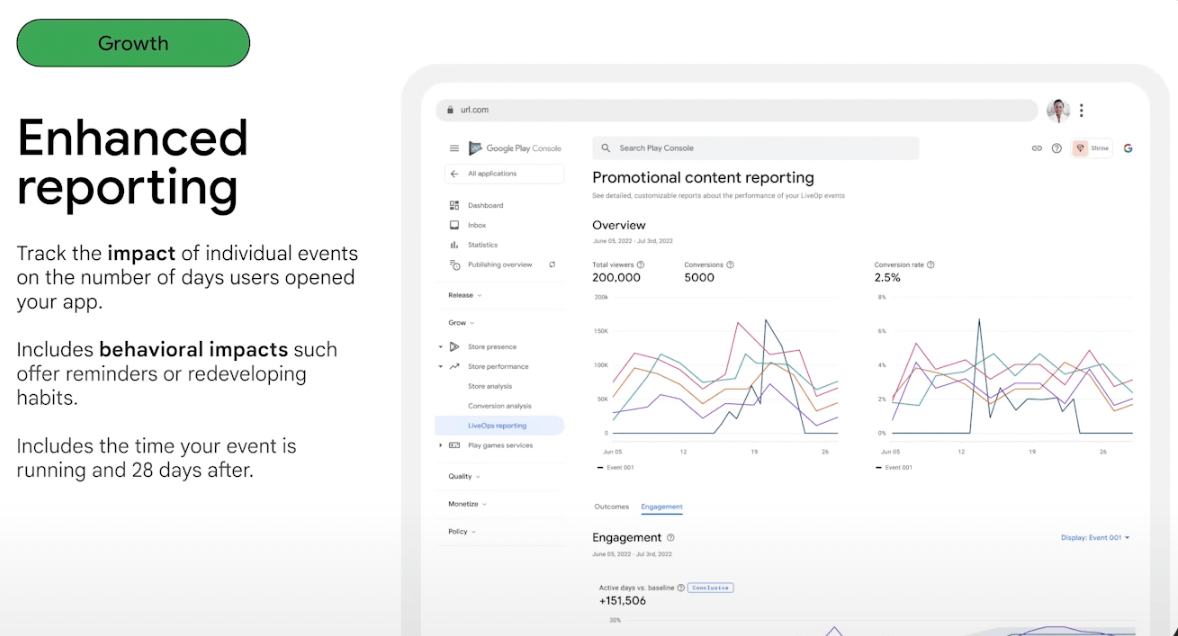Click the Conversions value 5000

click(699, 278)
